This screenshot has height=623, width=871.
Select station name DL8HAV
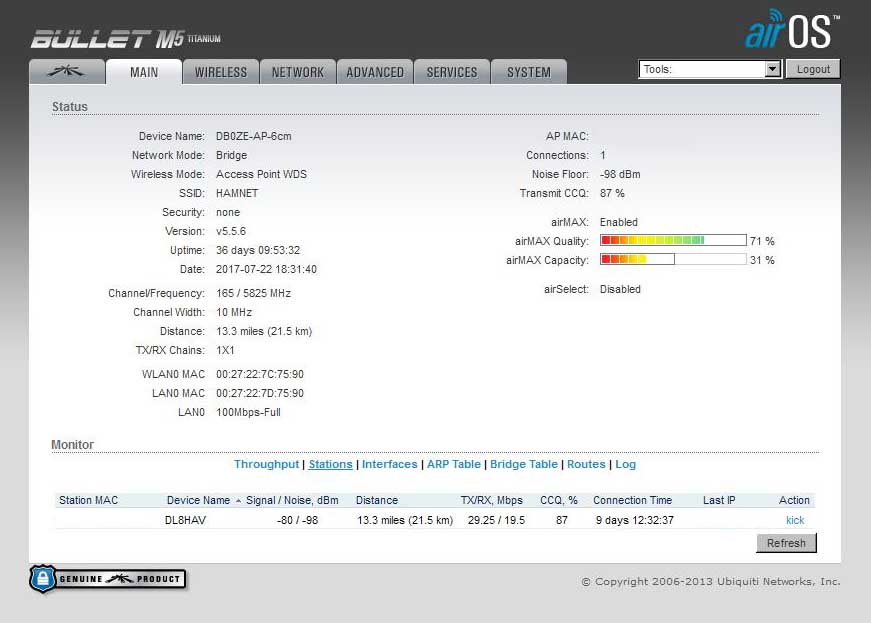[186, 520]
